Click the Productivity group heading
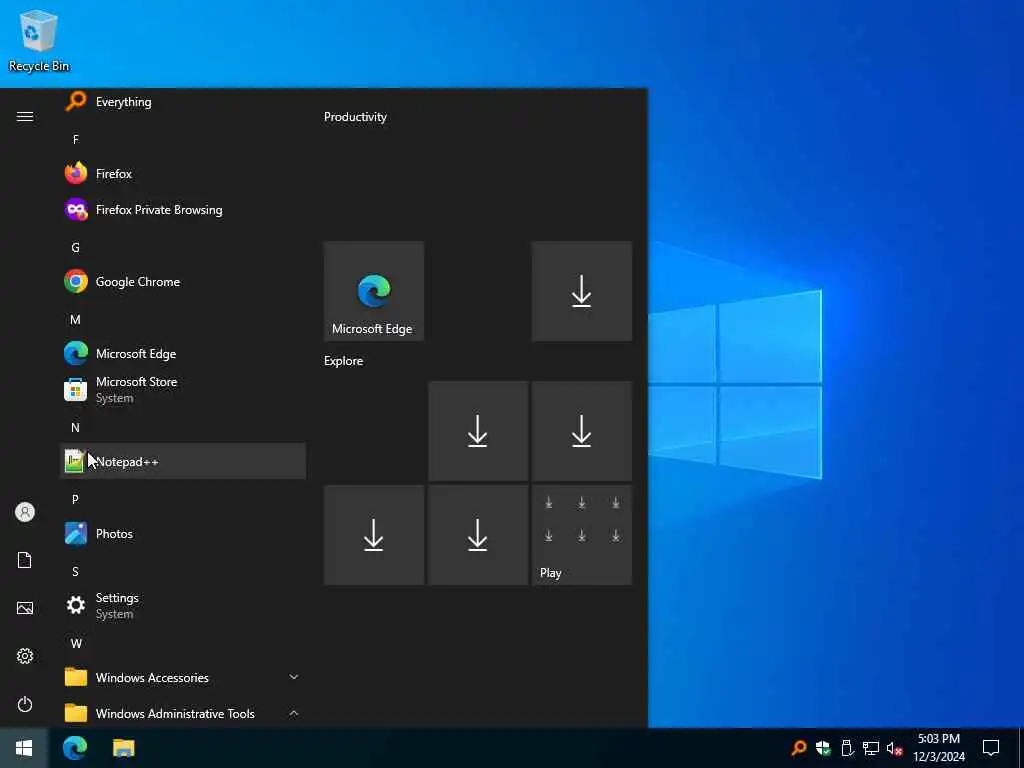1024x768 pixels. coord(355,117)
